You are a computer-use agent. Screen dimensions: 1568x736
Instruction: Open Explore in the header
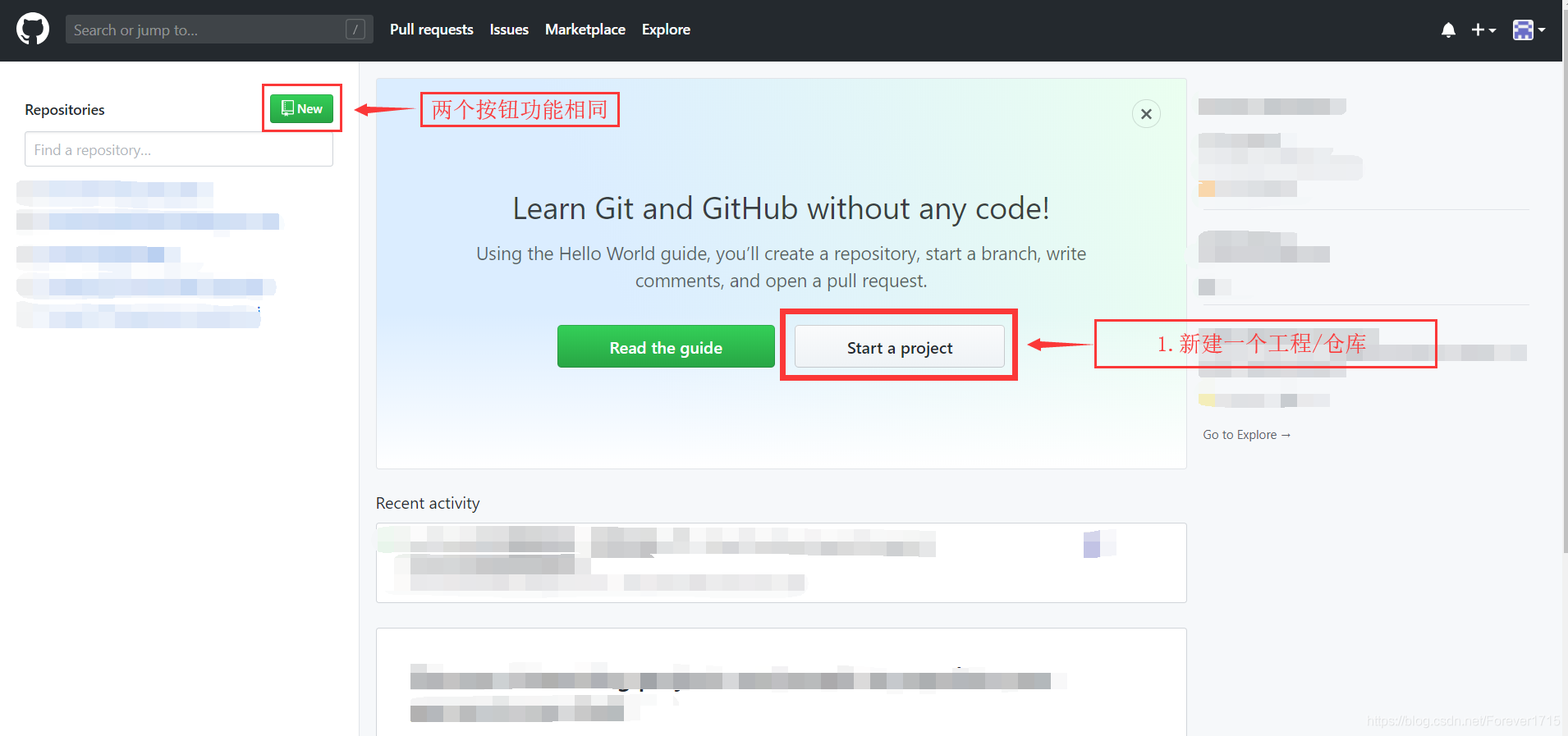(x=666, y=30)
